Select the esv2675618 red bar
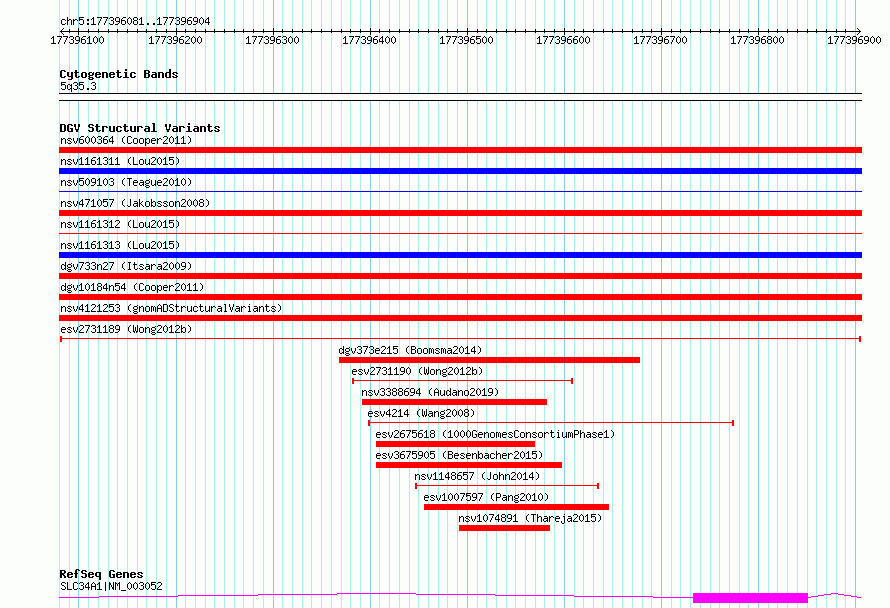 [455, 444]
